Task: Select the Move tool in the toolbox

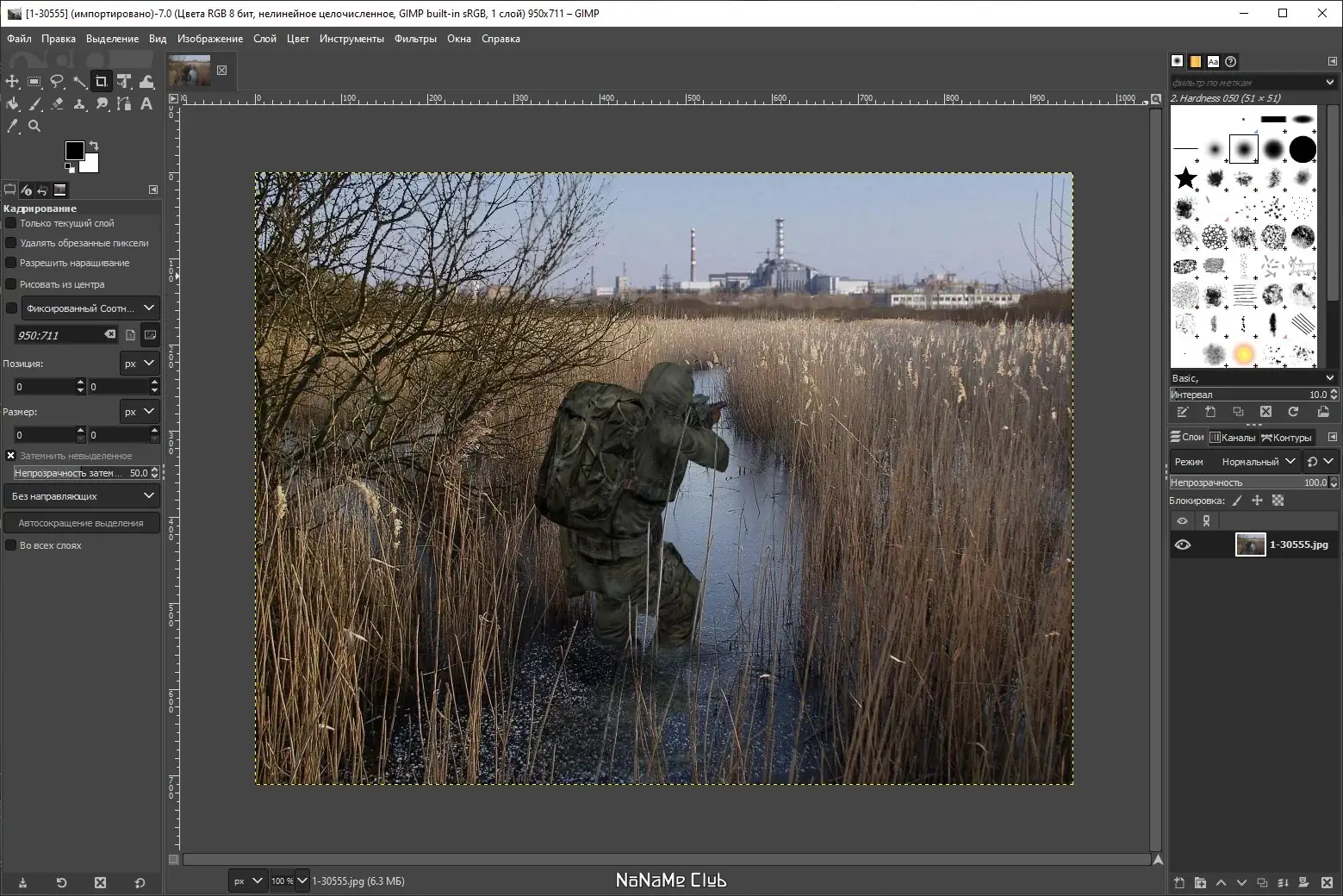Action: coord(12,82)
